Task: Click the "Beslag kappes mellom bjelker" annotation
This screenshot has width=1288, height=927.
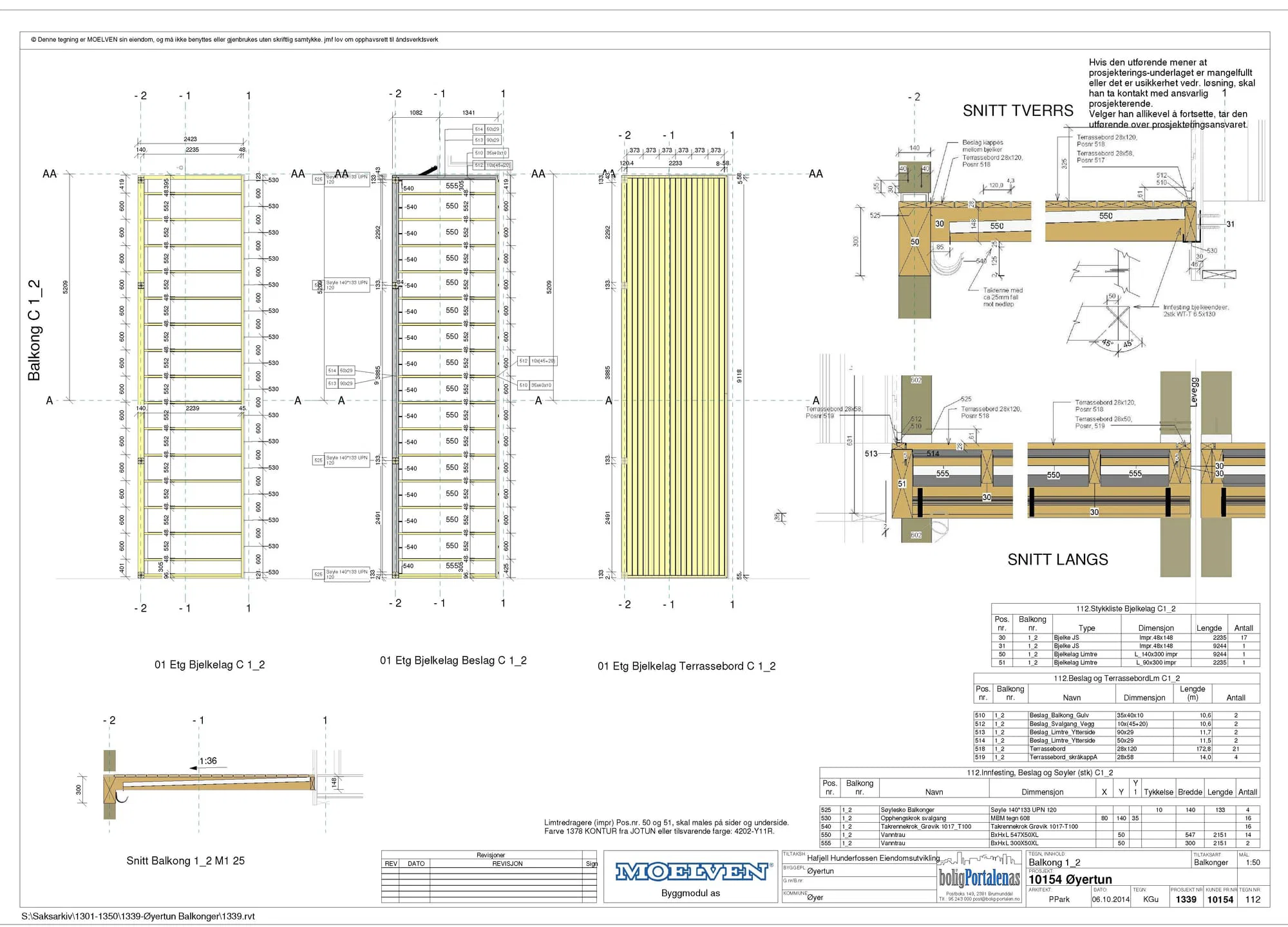Action: coord(983,146)
